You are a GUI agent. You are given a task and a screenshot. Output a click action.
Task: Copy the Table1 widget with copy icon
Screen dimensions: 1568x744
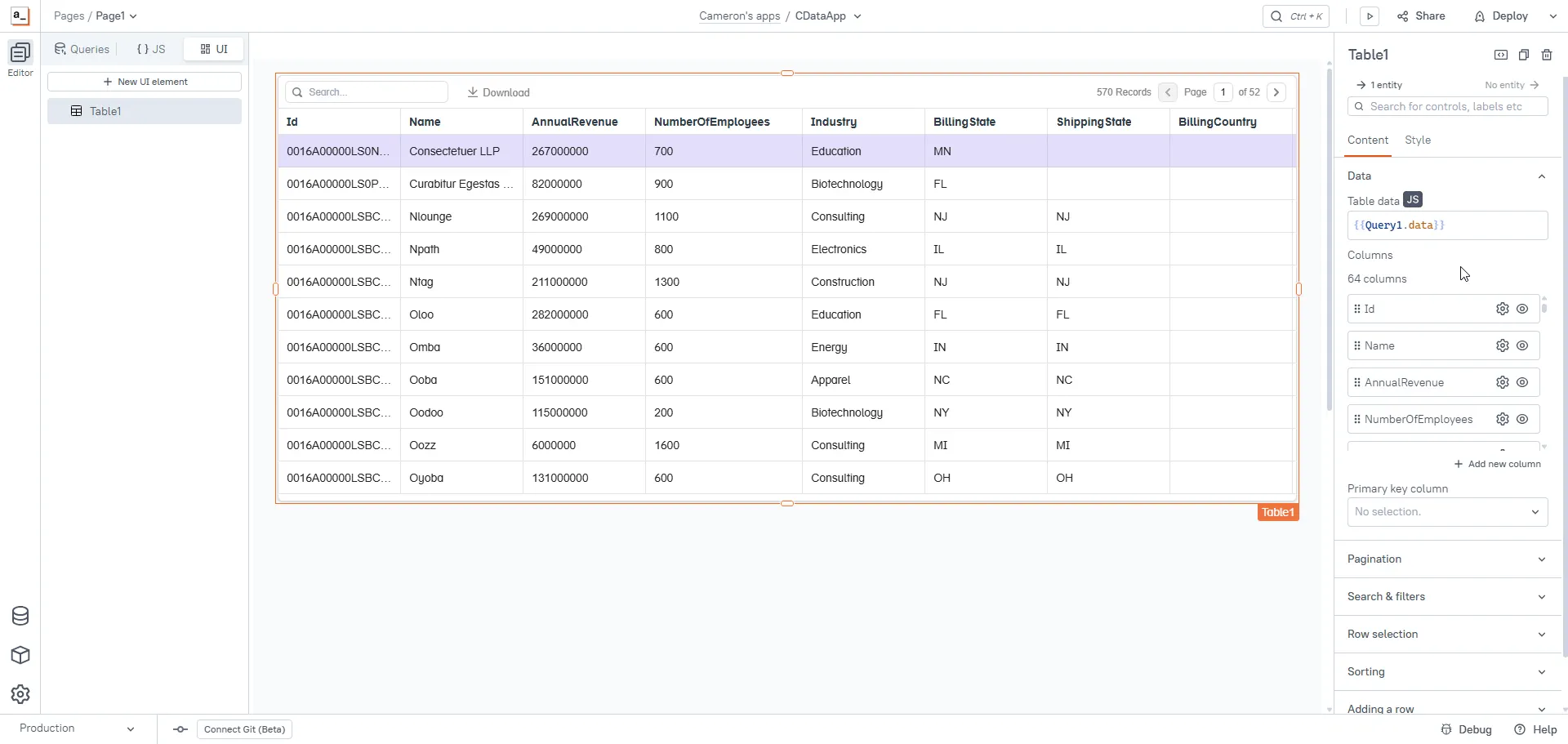click(1523, 55)
